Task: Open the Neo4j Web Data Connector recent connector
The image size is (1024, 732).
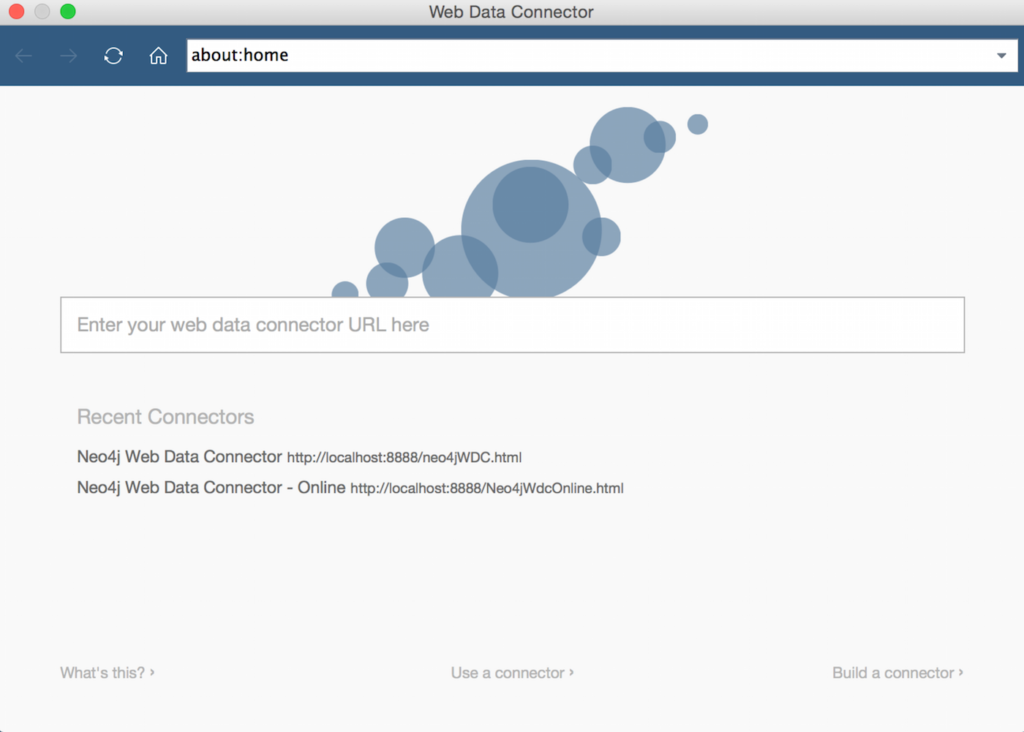Action: (178, 456)
